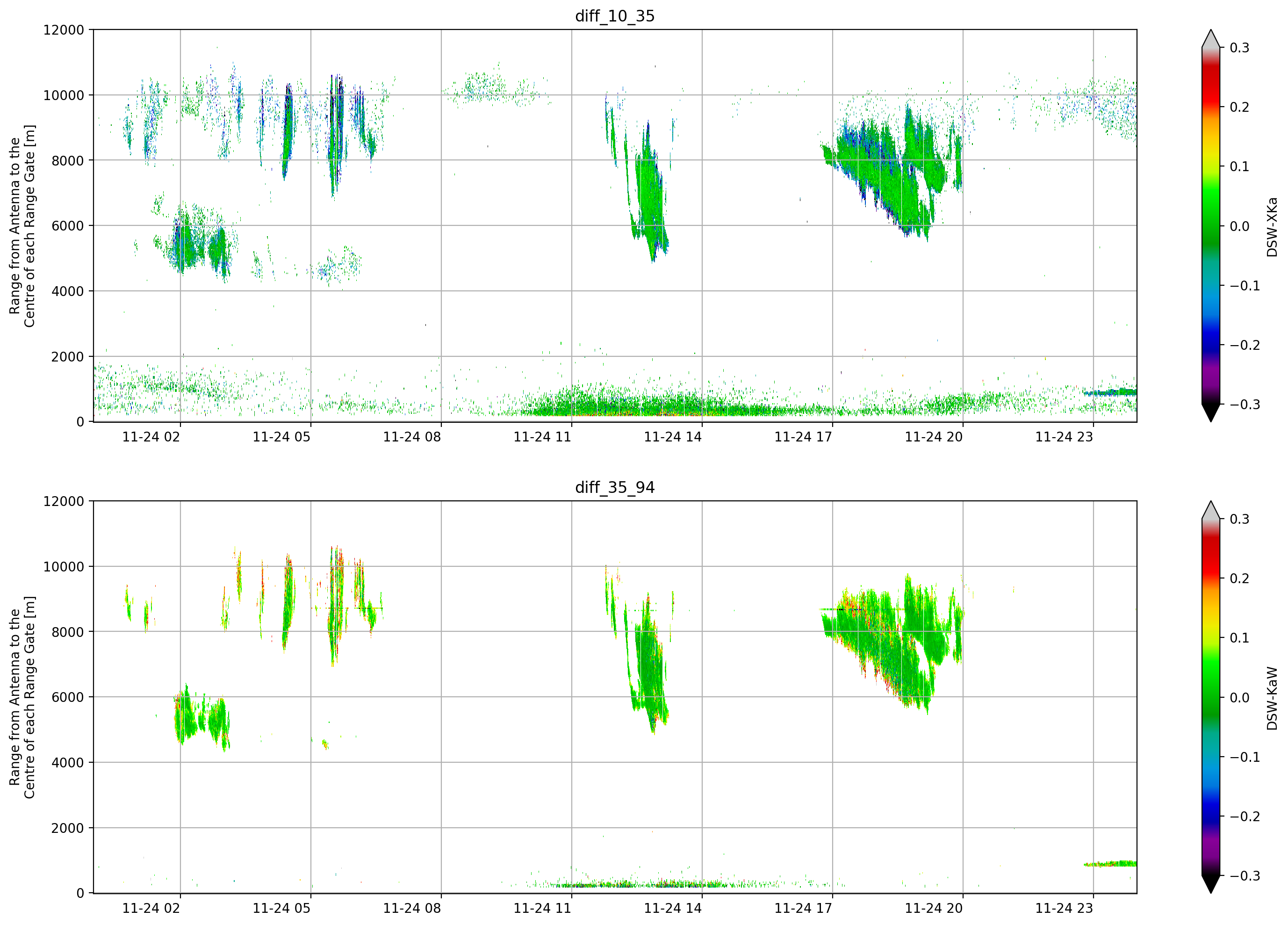Click '11-24 23' time label under diff_35_94
This screenshot has height=925, width=1288.
click(1064, 909)
